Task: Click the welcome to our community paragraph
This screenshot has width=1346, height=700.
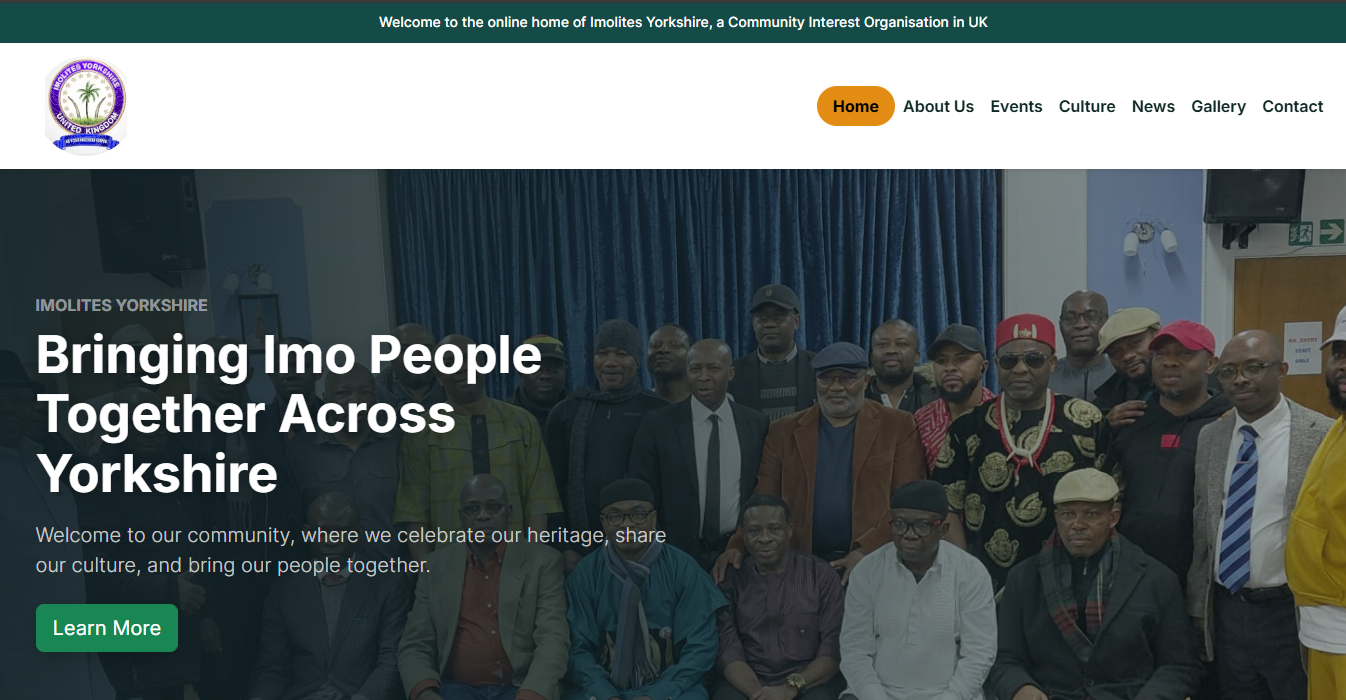Action: click(x=351, y=550)
